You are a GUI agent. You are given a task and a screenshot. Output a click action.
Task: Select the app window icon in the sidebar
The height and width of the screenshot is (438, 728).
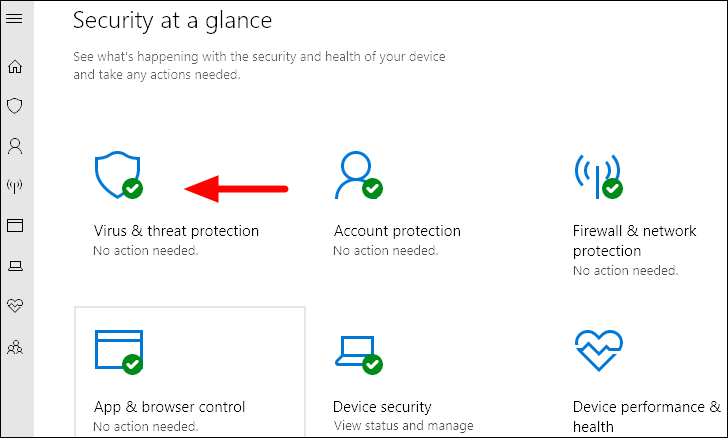pyautogui.click(x=15, y=226)
